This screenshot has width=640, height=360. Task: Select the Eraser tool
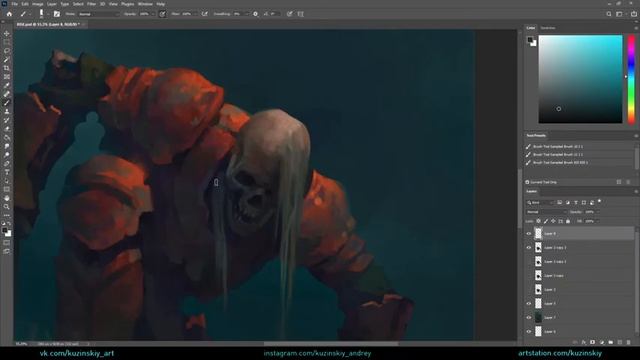point(7,129)
